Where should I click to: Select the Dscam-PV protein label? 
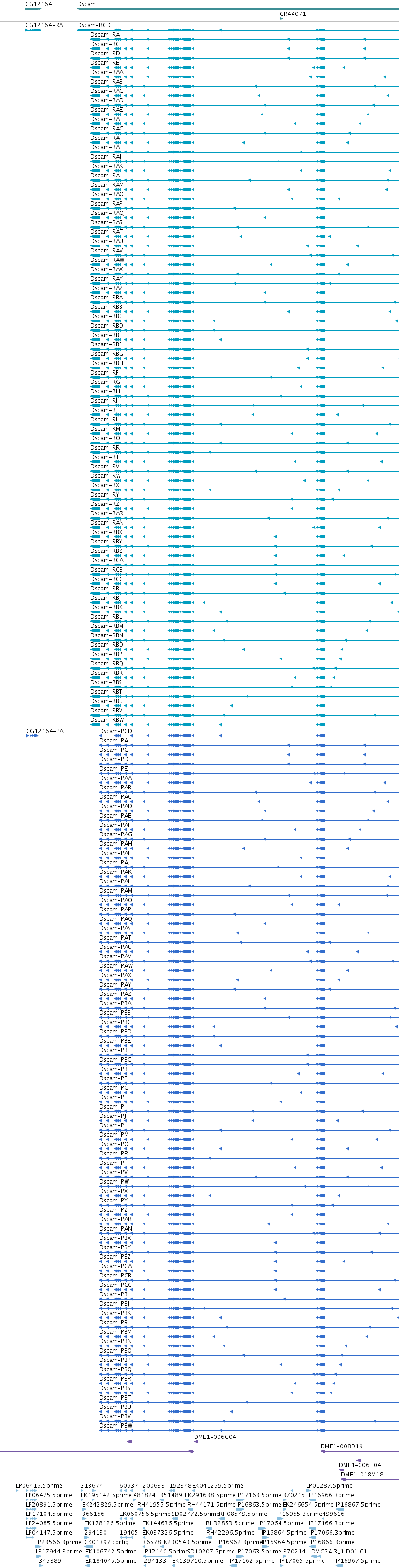114,1172
